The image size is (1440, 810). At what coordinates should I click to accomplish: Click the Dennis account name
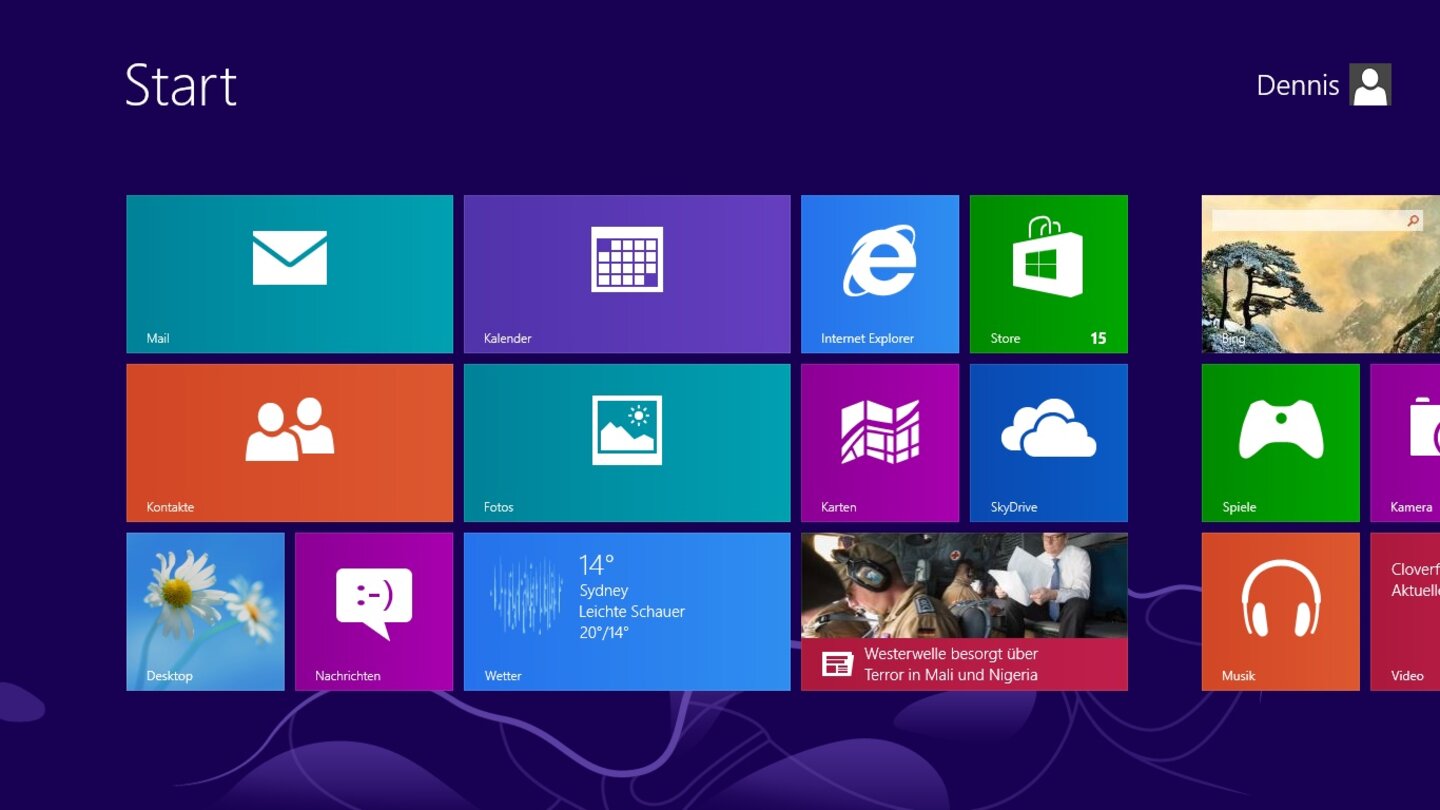(x=1298, y=85)
